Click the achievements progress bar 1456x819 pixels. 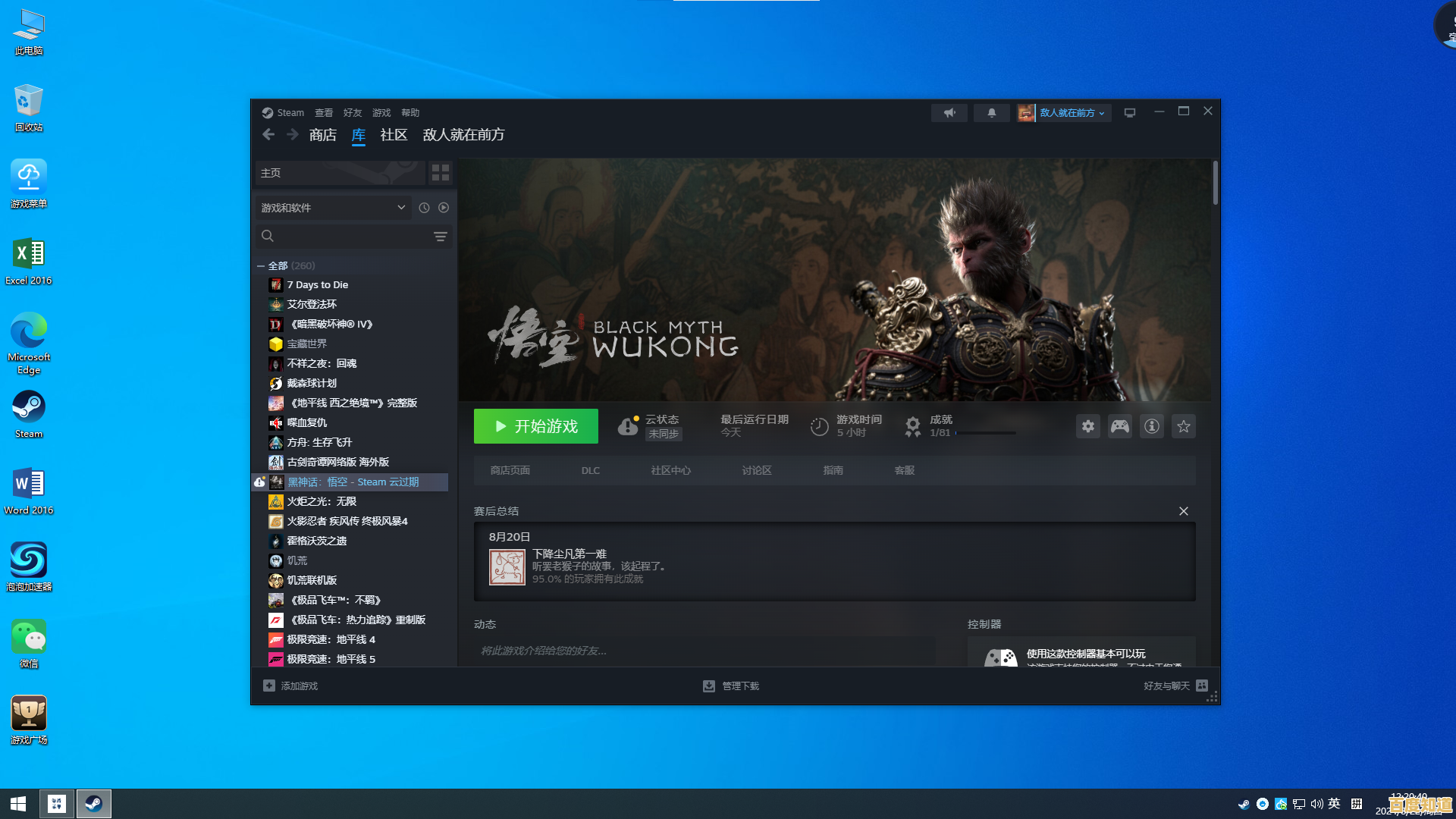[x=985, y=433]
